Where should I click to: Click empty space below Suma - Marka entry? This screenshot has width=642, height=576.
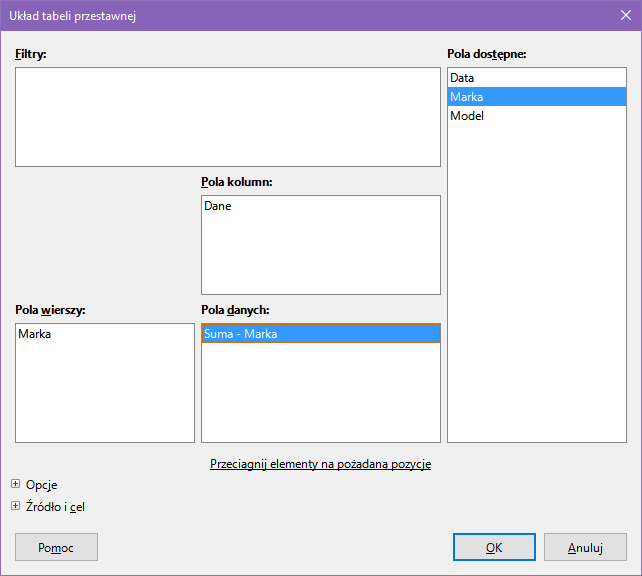[x=320, y=395]
